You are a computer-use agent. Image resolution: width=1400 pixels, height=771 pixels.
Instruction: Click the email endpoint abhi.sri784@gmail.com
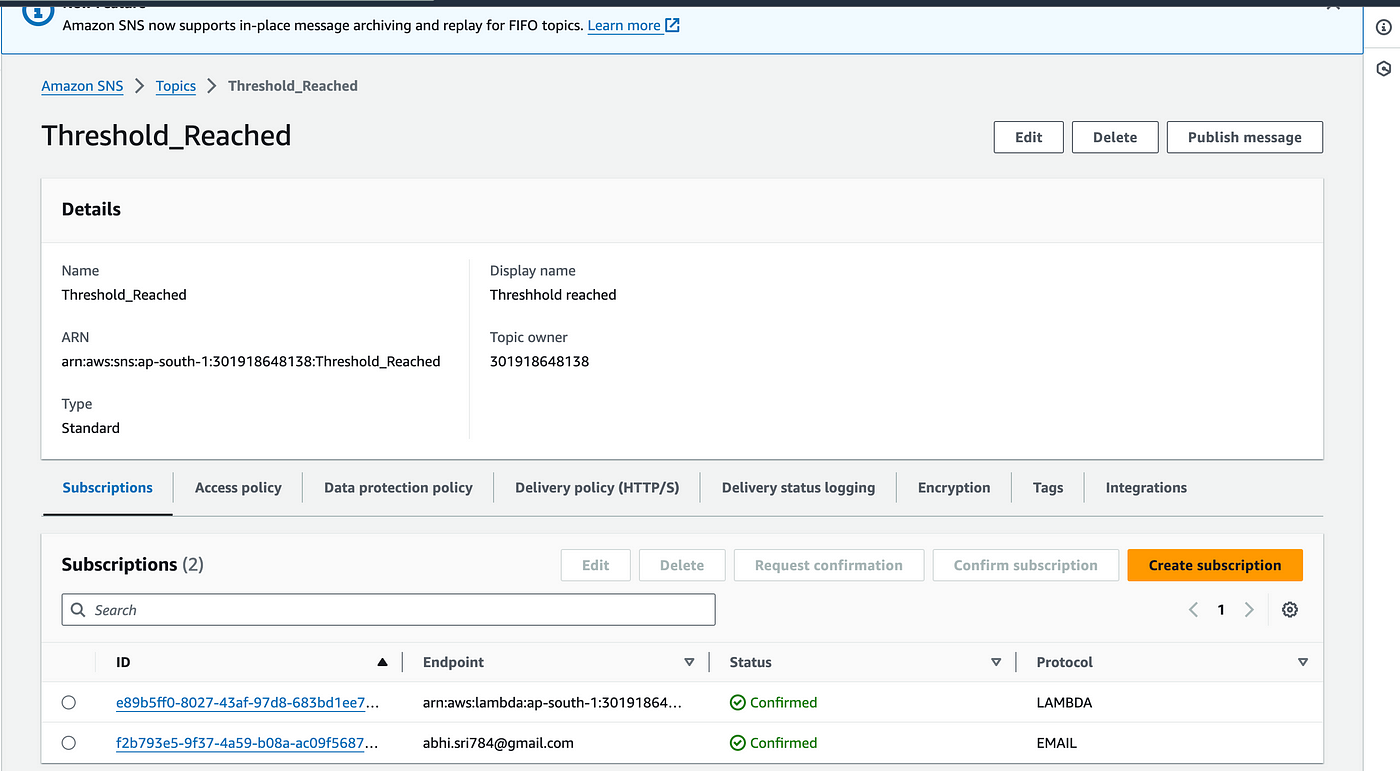click(498, 743)
